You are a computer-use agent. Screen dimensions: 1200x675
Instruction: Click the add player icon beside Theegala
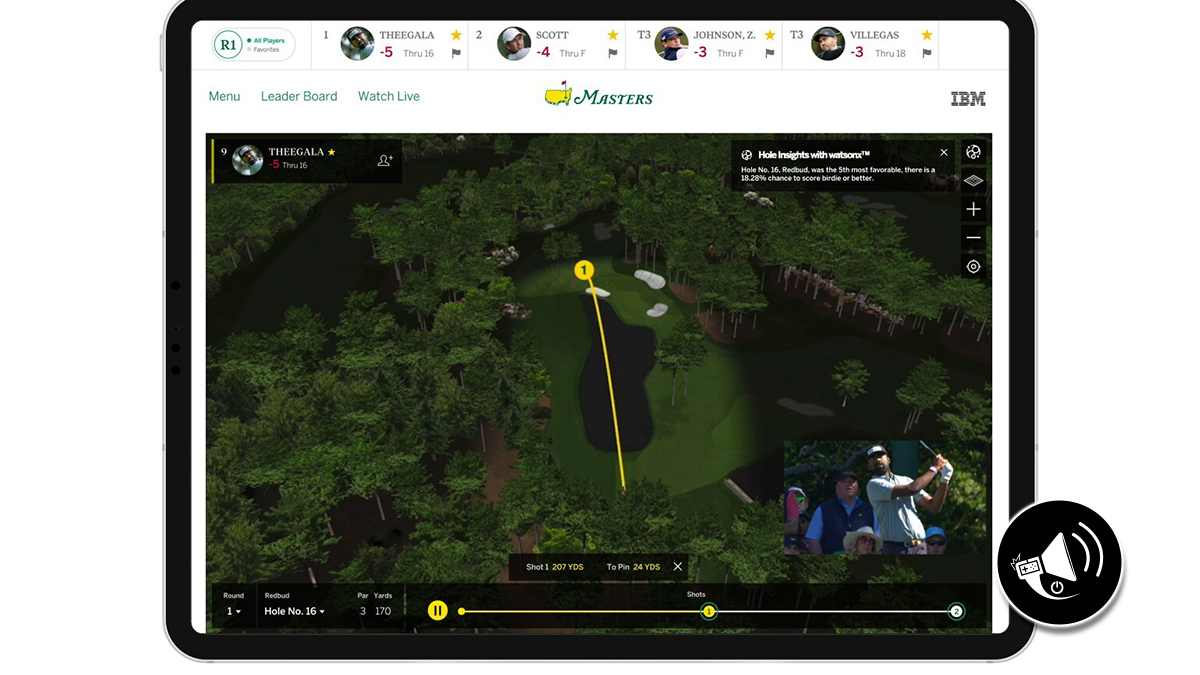(385, 160)
